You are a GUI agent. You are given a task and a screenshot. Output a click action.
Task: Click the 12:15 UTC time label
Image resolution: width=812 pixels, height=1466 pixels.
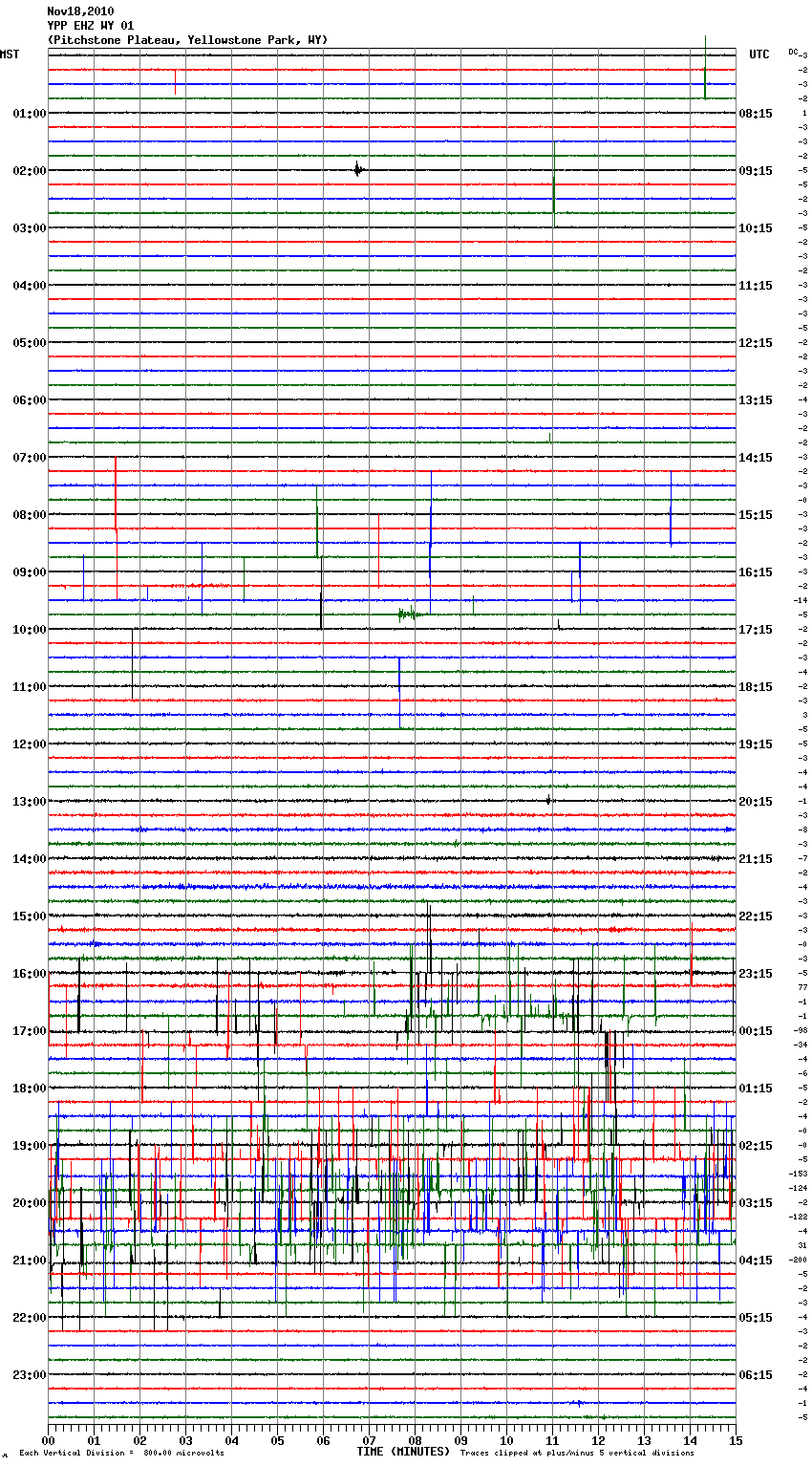click(756, 343)
